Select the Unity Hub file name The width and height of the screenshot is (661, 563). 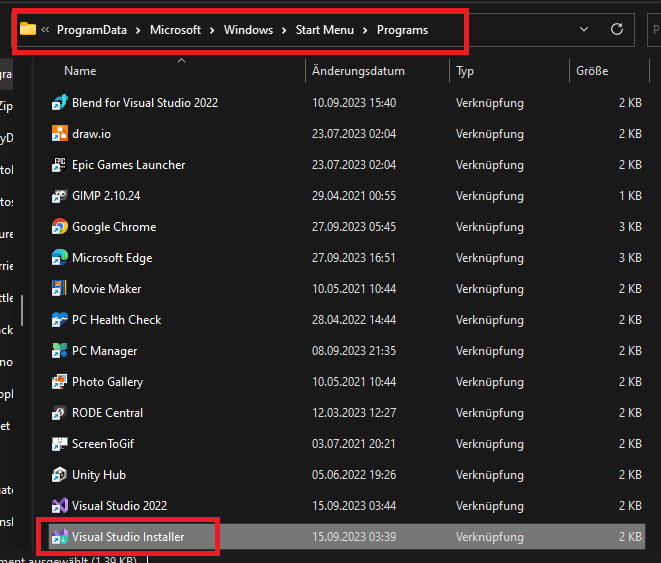click(99, 475)
